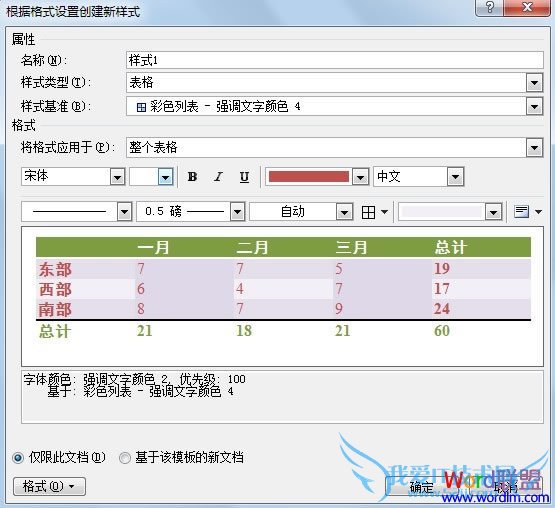Close the new style dialog
Viewport: 555px width, 508px height.
(527, 7)
